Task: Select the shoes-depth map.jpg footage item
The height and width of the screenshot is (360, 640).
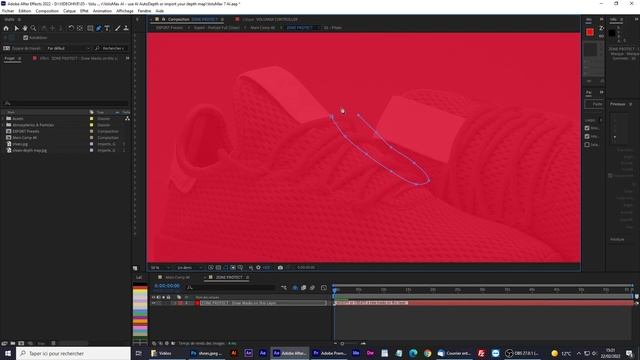Action: (30, 150)
